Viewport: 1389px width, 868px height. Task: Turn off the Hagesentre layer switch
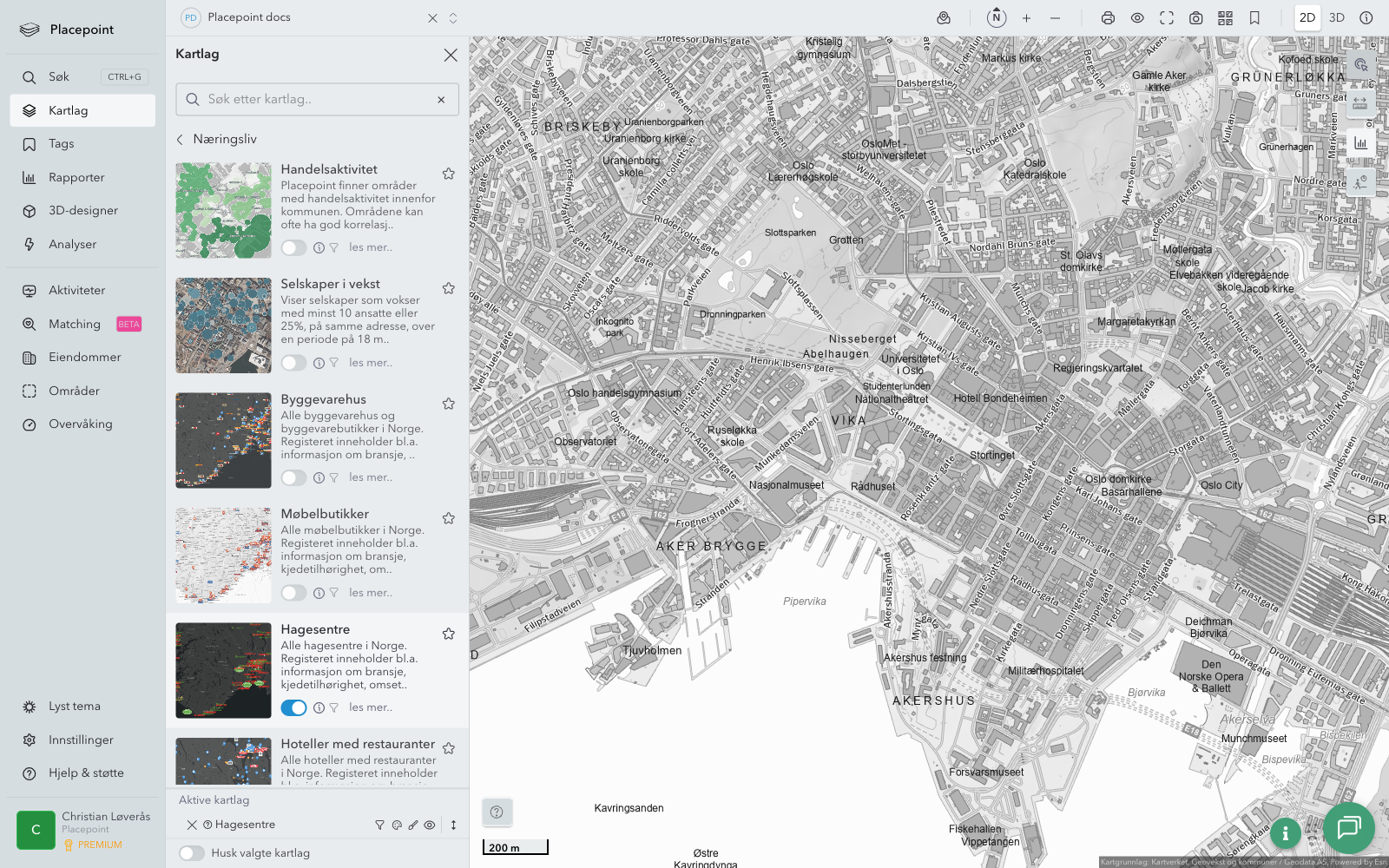293,707
